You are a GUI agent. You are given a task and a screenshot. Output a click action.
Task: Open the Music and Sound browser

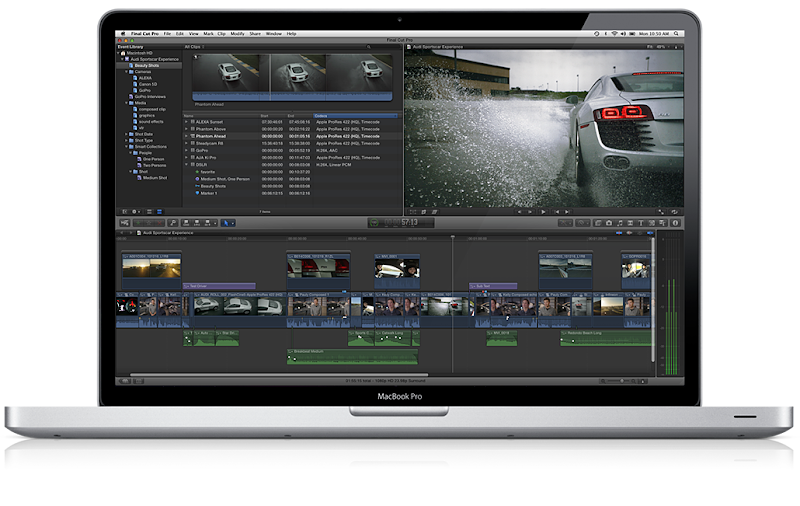619,223
